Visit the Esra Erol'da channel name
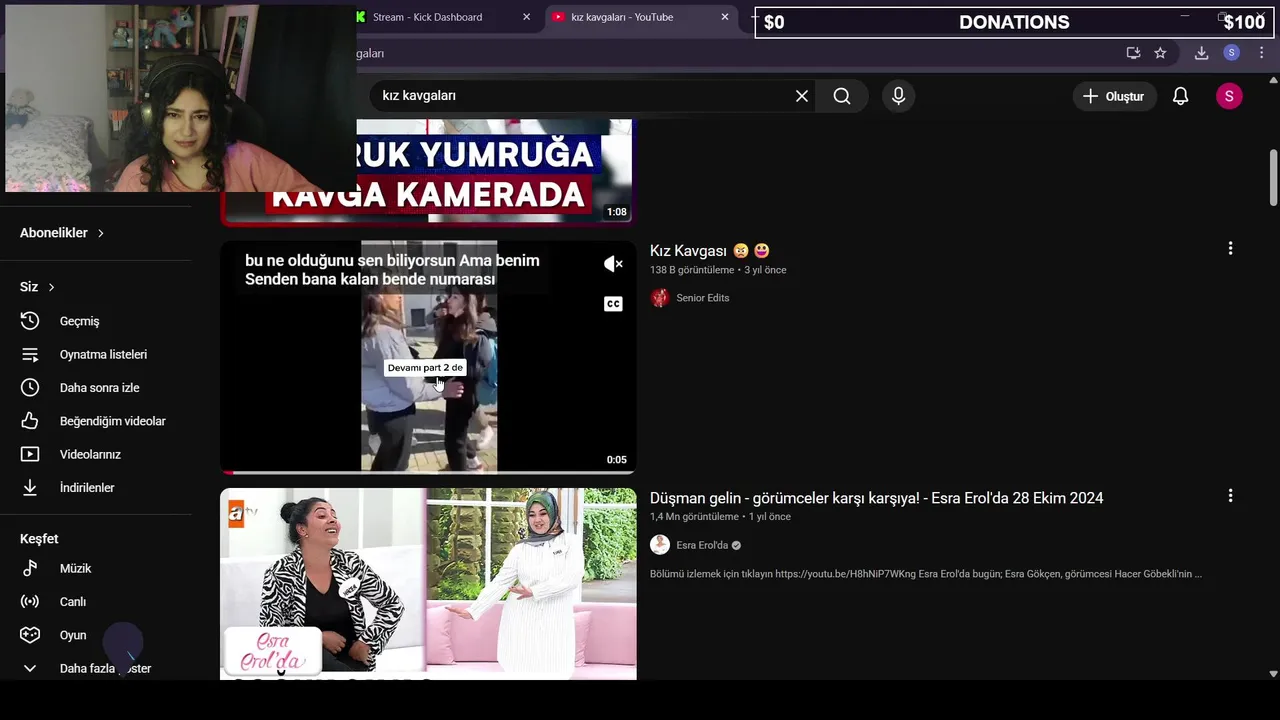 (x=702, y=545)
